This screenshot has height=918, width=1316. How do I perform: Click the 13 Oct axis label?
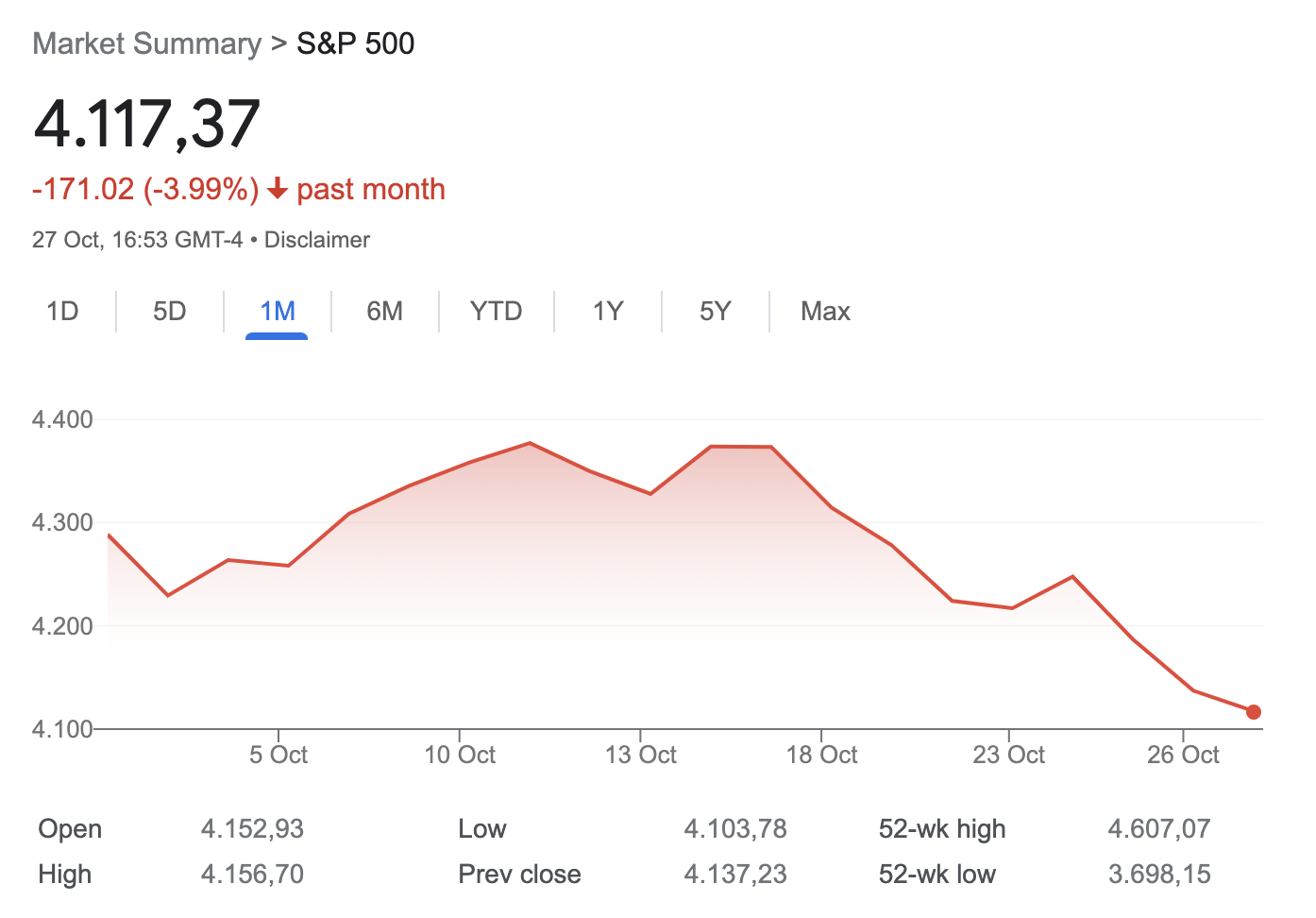641,755
